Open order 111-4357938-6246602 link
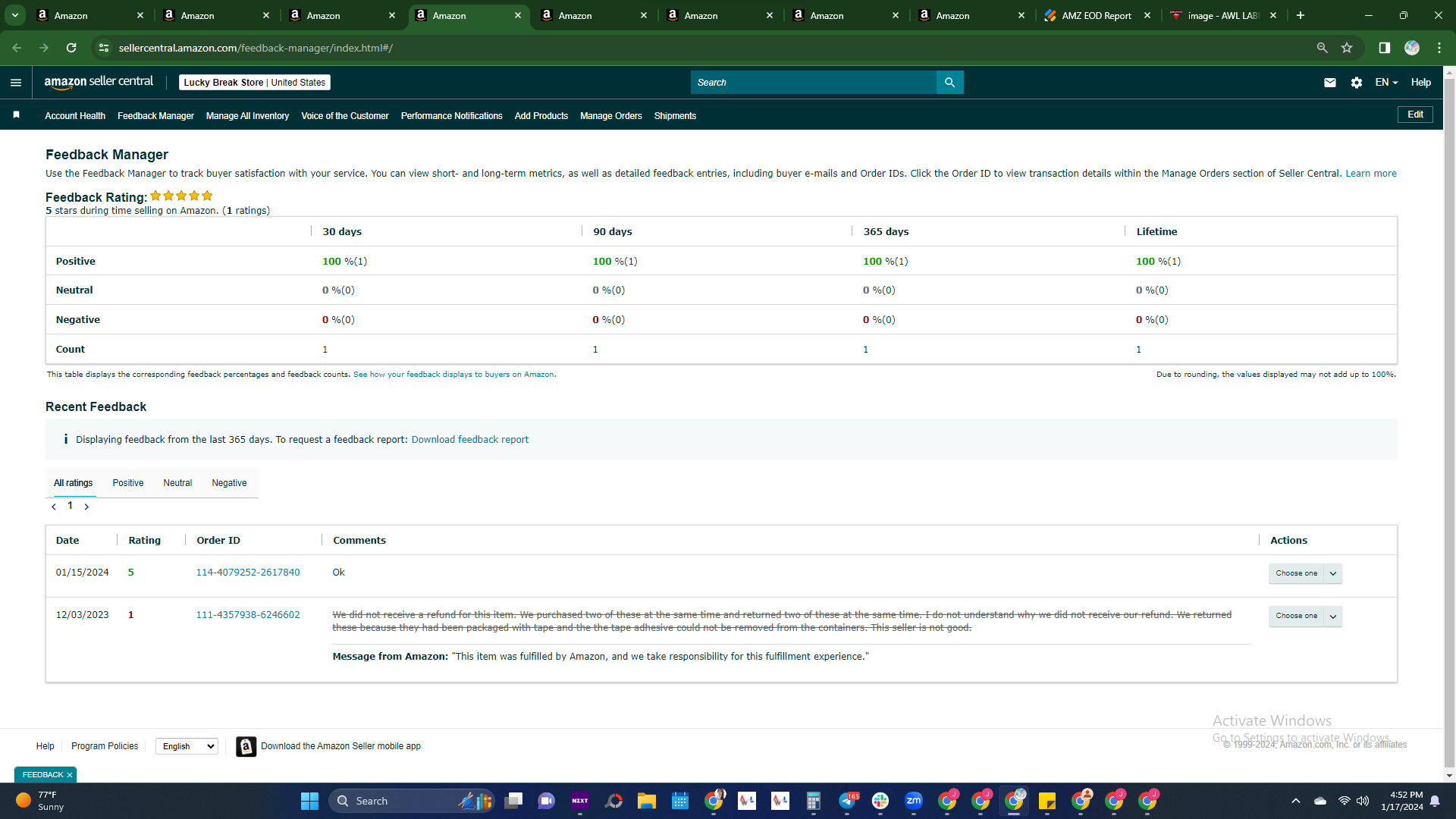 pyautogui.click(x=248, y=615)
